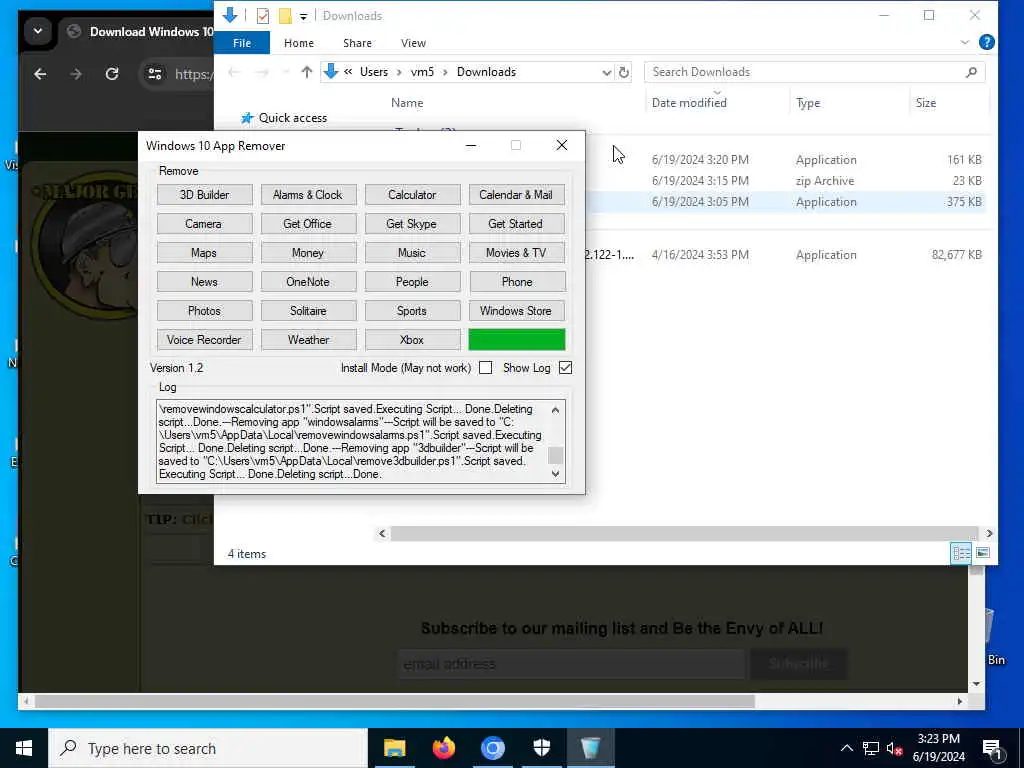This screenshot has width=1024, height=768.
Task: Click the Weather button
Action: tap(308, 340)
